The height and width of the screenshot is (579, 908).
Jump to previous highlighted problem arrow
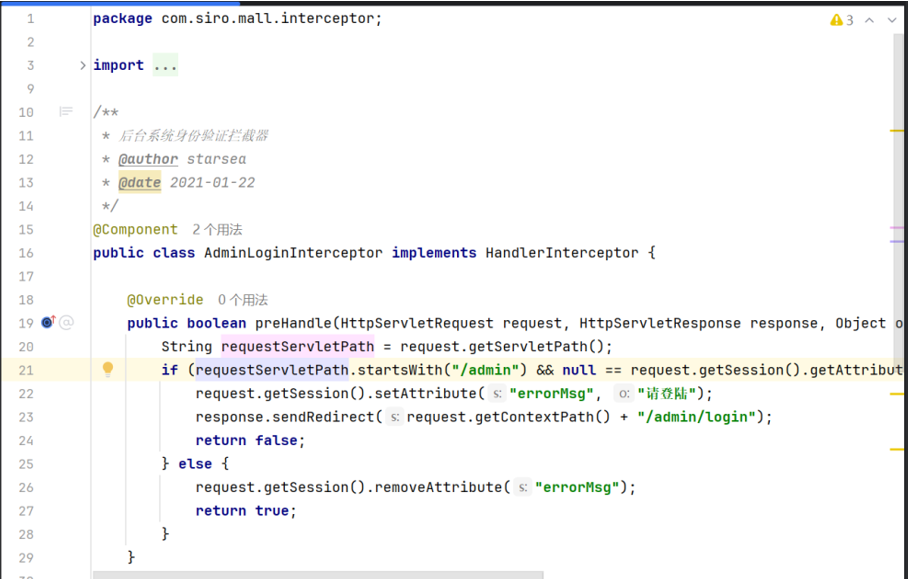[x=870, y=20]
